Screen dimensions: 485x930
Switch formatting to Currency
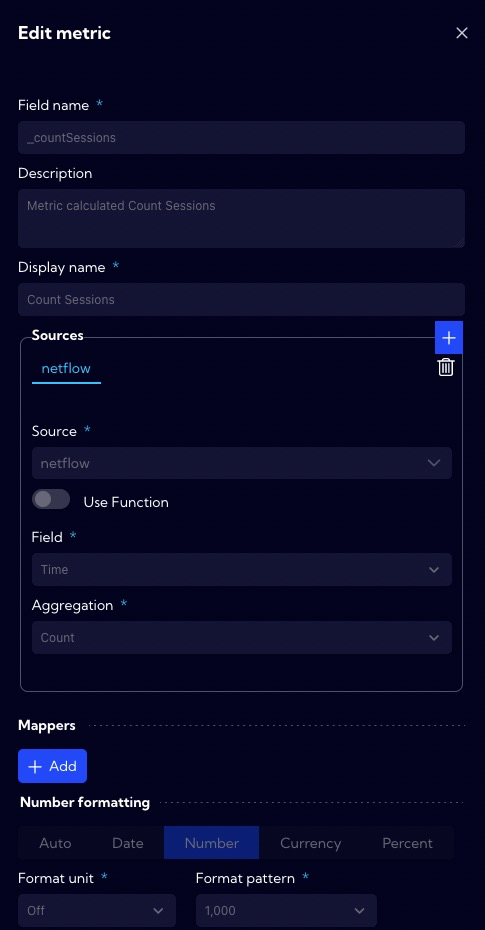click(311, 843)
